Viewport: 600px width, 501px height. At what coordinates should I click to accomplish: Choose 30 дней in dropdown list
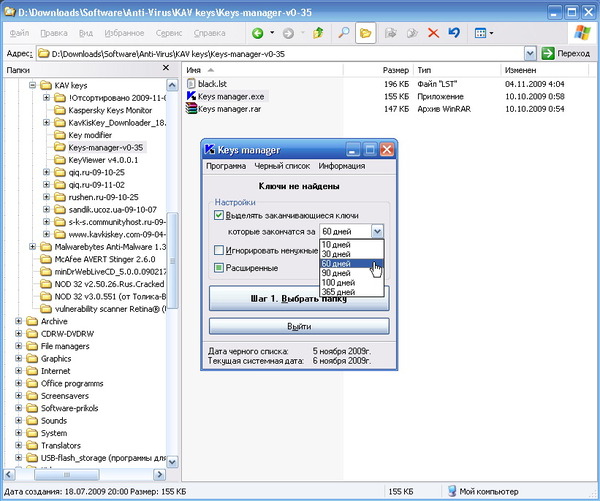(x=352, y=254)
